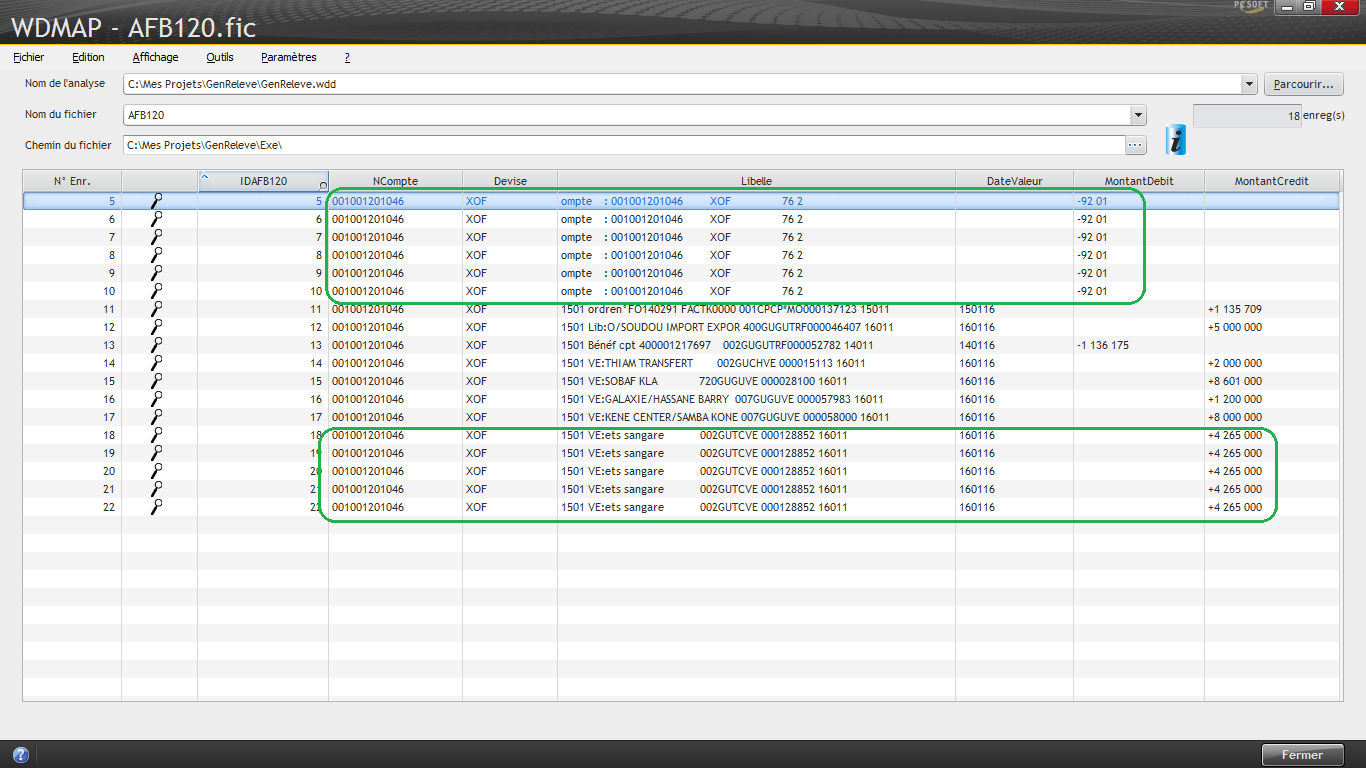Select Bénéf cpt 400001217697 libelle cell
1366x768 pixels.
(x=756, y=345)
